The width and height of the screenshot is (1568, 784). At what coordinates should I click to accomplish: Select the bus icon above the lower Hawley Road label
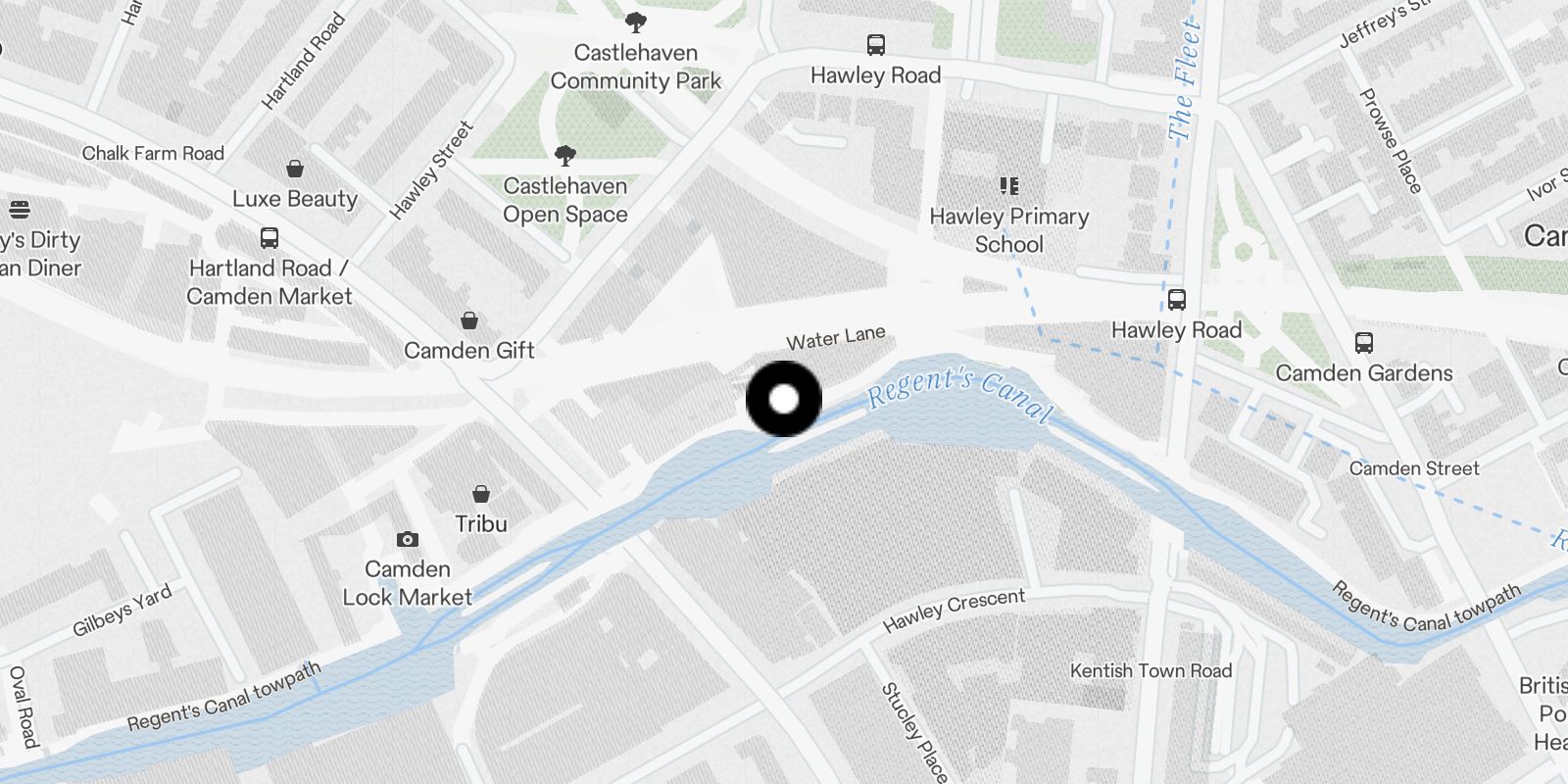click(x=1177, y=300)
